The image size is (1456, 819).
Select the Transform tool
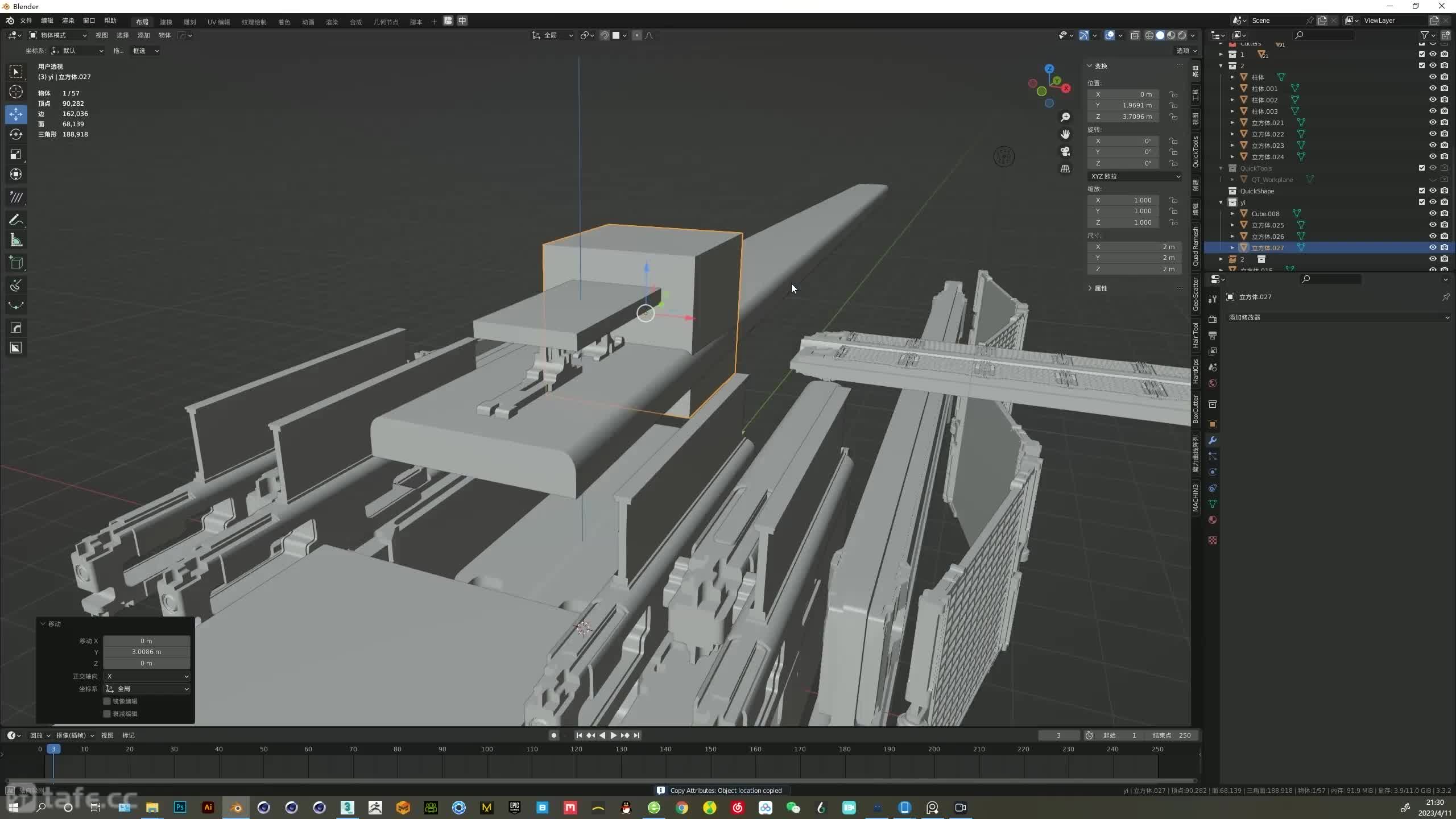pos(16,174)
